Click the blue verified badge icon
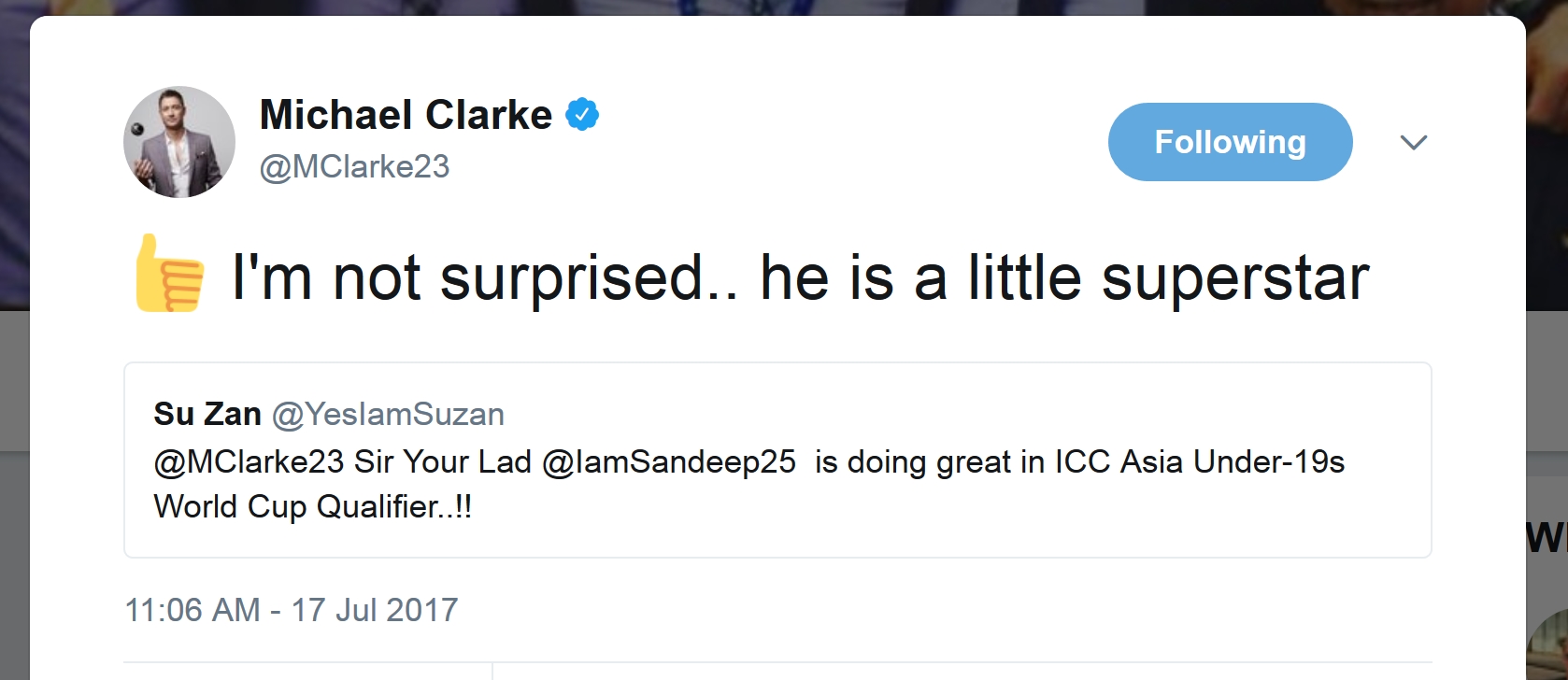This screenshot has width=1568, height=680. tap(582, 115)
